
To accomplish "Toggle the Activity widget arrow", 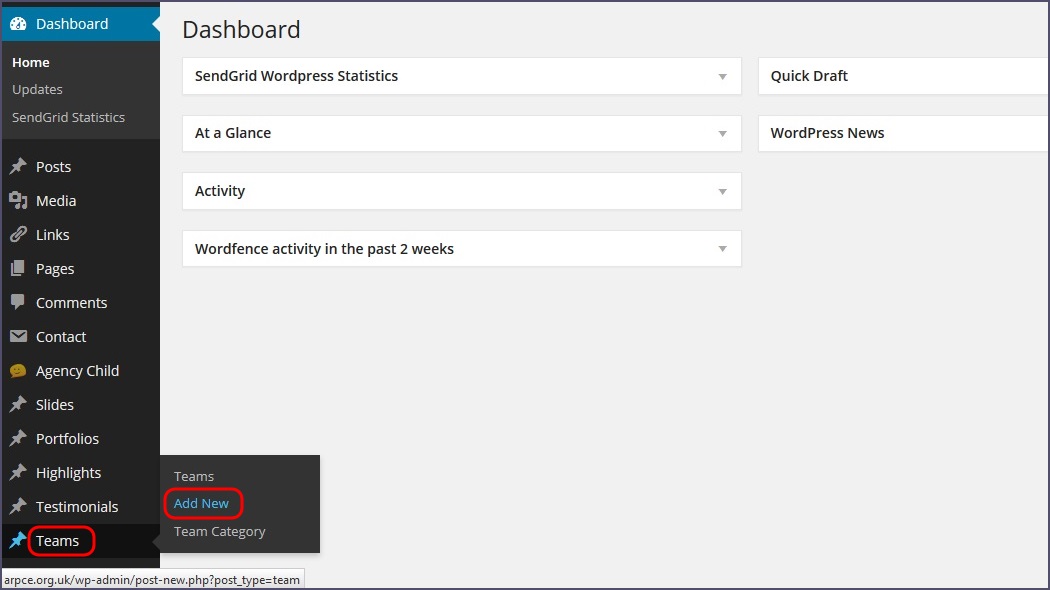I will pos(722,192).
